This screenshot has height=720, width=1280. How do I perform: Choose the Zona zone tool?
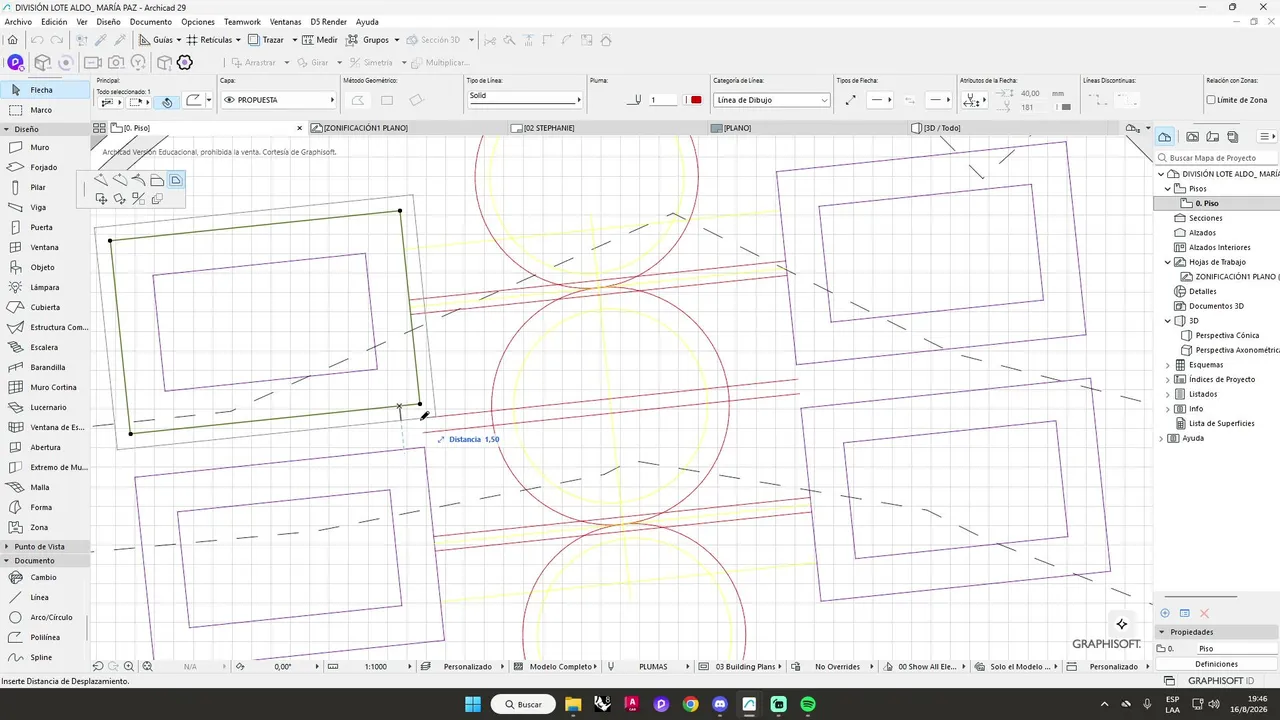[45, 527]
